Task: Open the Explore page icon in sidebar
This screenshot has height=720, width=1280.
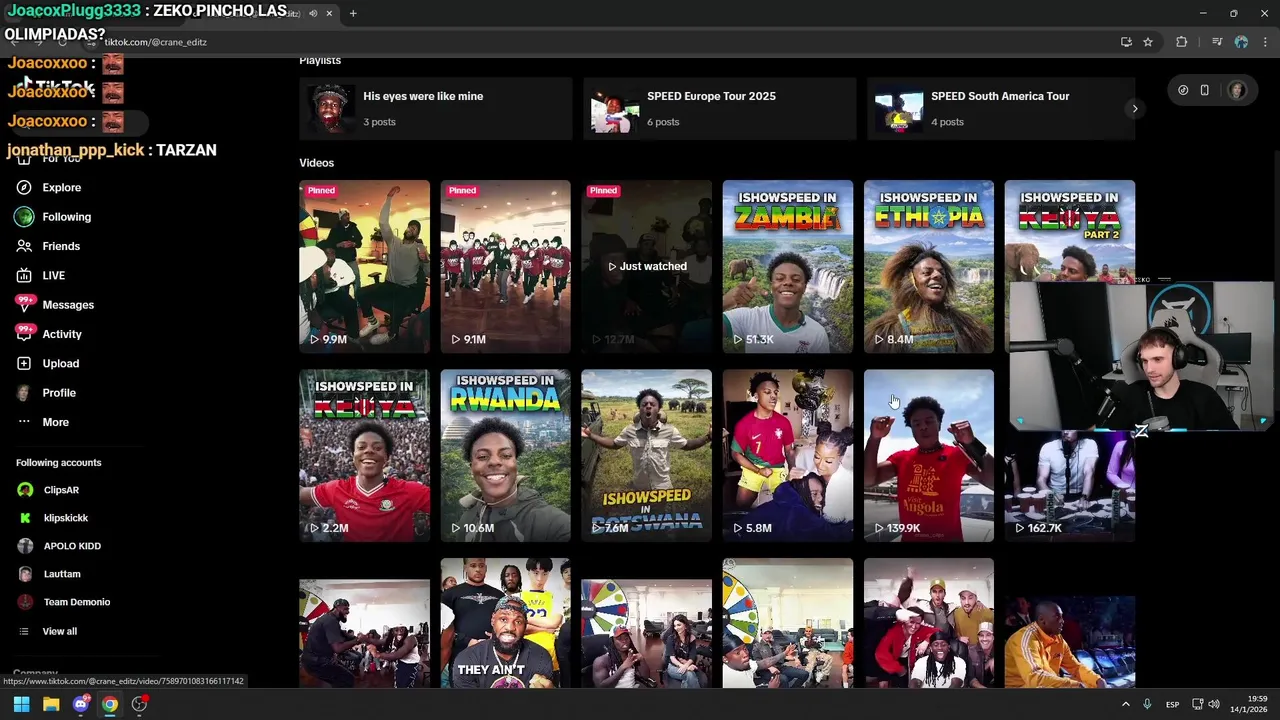Action: tap(24, 187)
